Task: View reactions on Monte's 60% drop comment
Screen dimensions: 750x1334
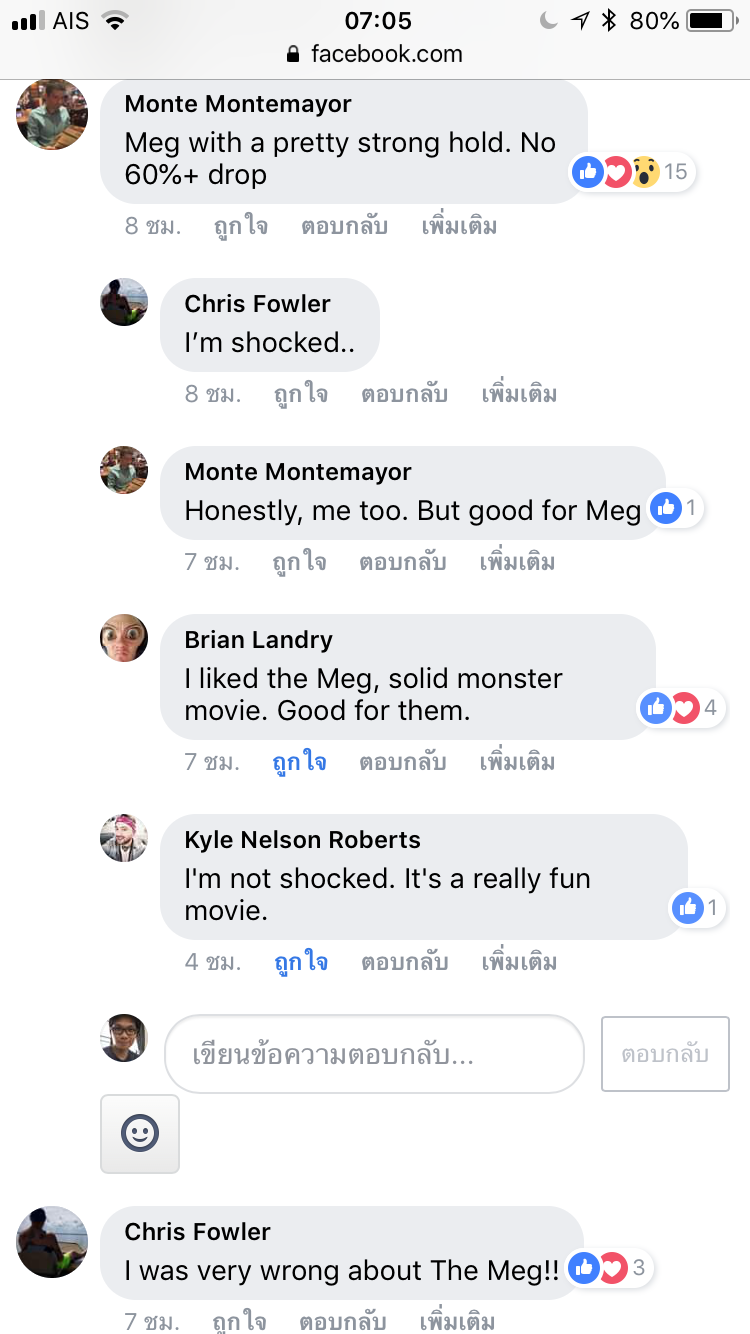Action: pyautogui.click(x=631, y=172)
